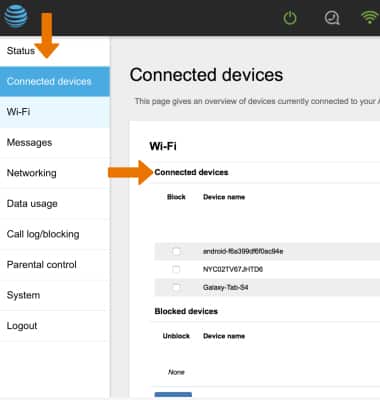
Task: Click the blue button below blocked devices
Action: (173, 395)
